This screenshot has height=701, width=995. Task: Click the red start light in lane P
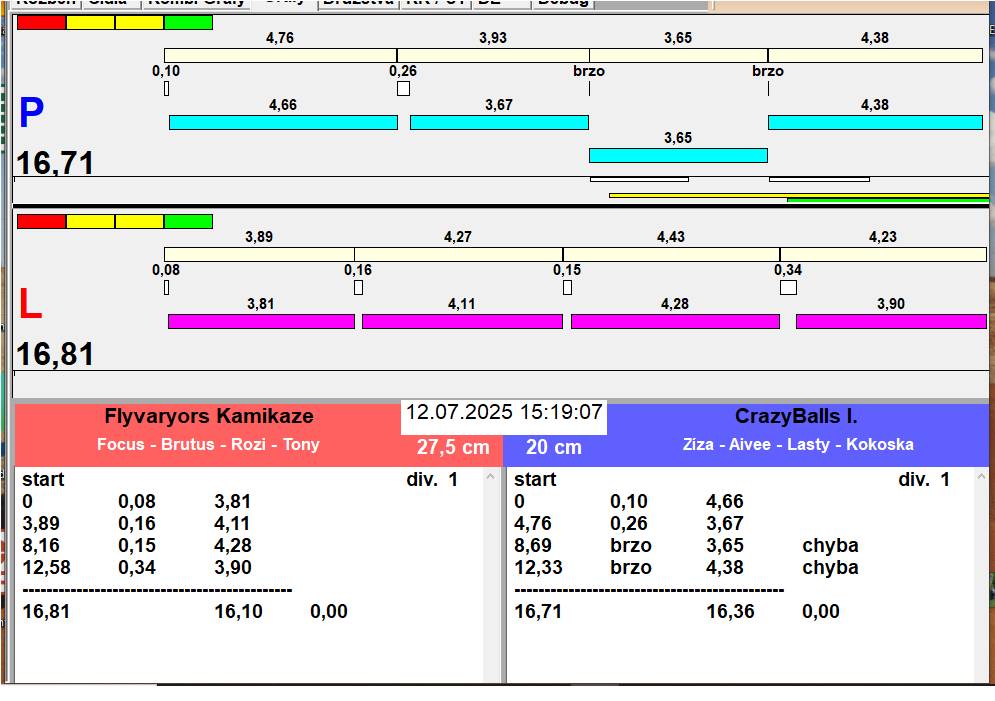click(x=41, y=22)
